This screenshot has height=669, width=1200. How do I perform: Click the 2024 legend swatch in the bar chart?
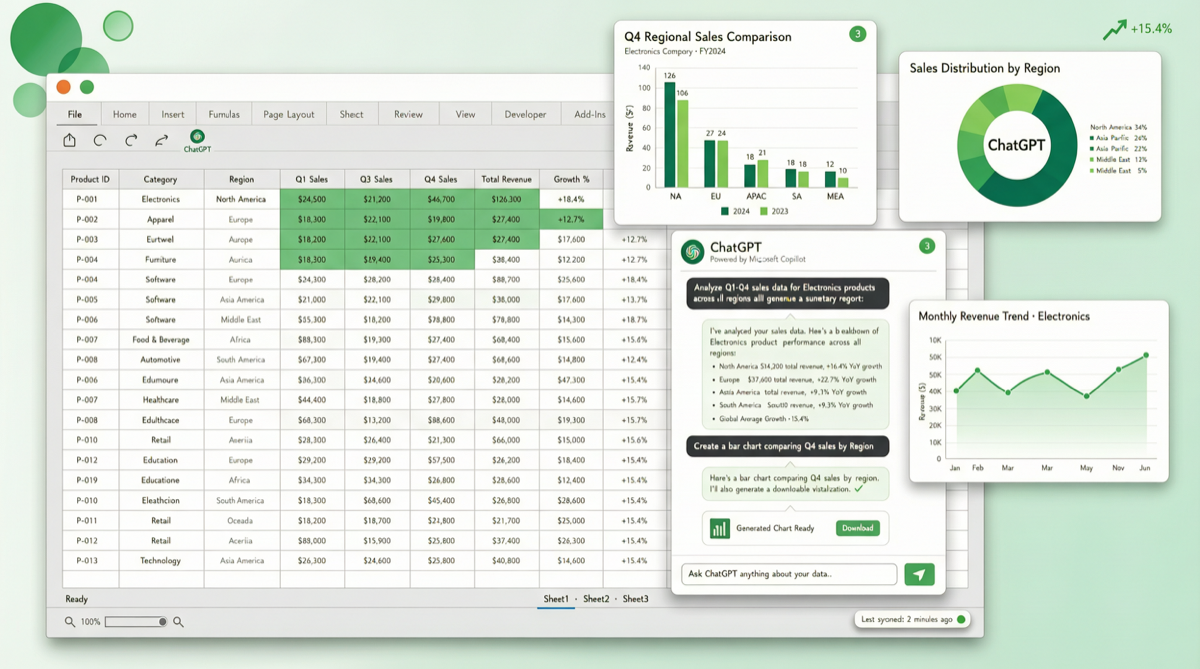[x=724, y=211]
